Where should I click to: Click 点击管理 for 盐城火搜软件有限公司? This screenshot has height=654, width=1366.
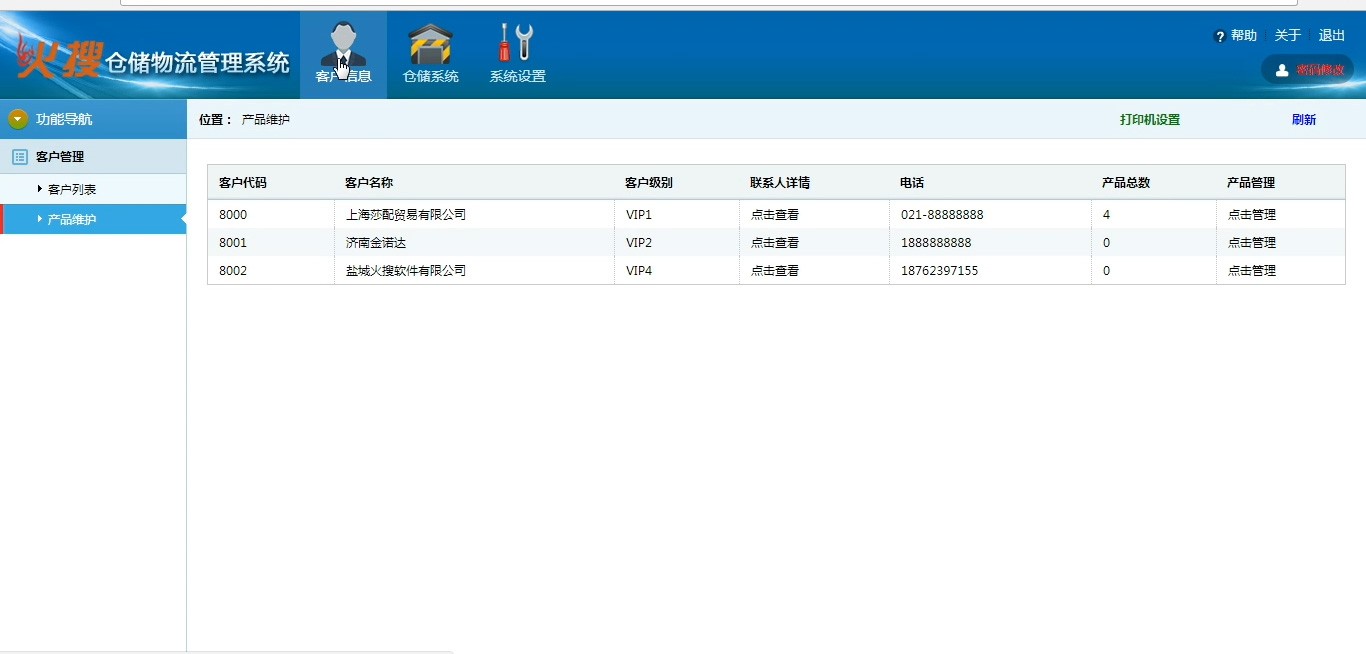click(1252, 271)
